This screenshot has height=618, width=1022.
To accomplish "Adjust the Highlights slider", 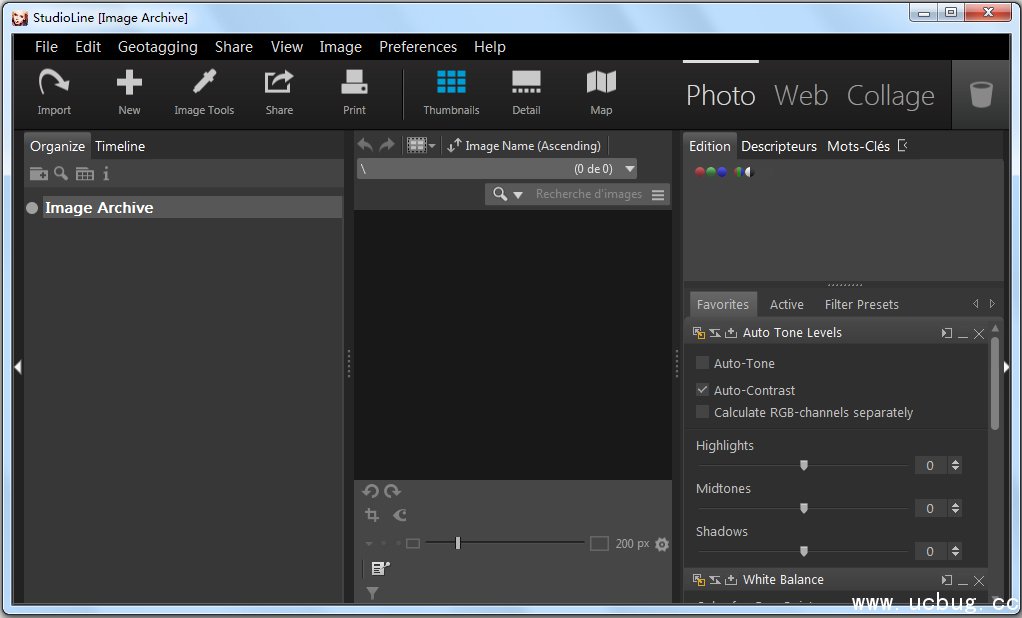I will point(803,465).
